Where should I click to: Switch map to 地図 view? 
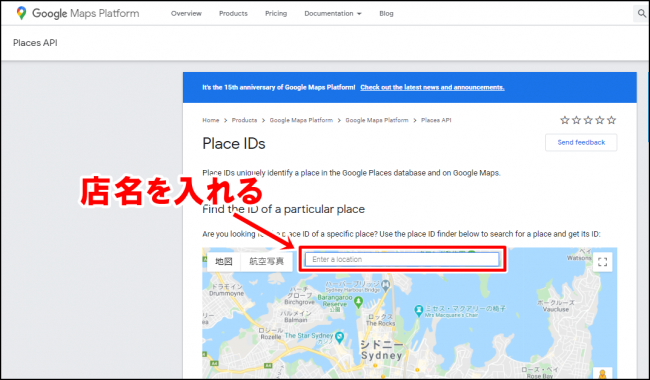(224, 261)
